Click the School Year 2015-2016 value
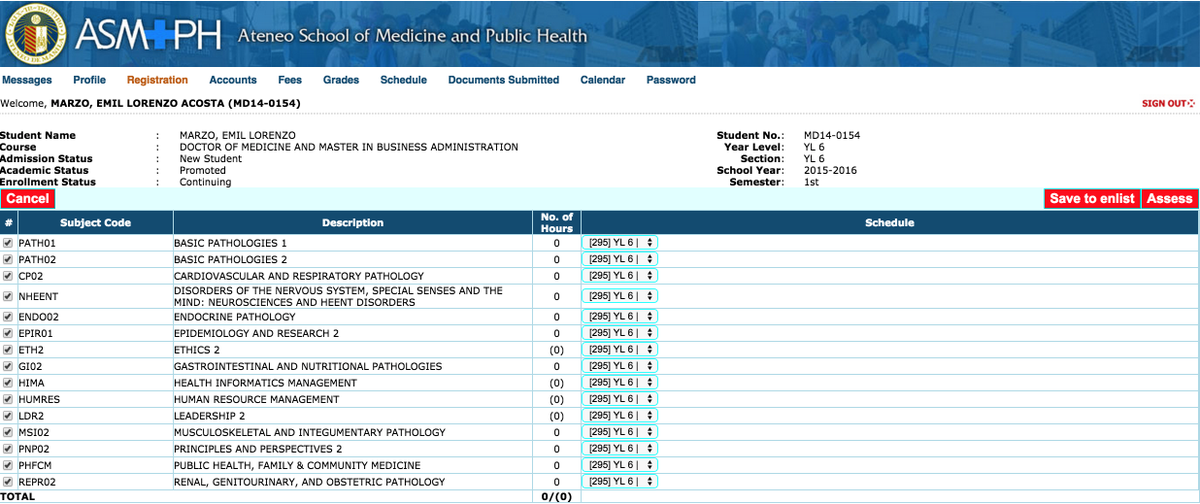Screen dimensions: 1200x504 click(830, 170)
